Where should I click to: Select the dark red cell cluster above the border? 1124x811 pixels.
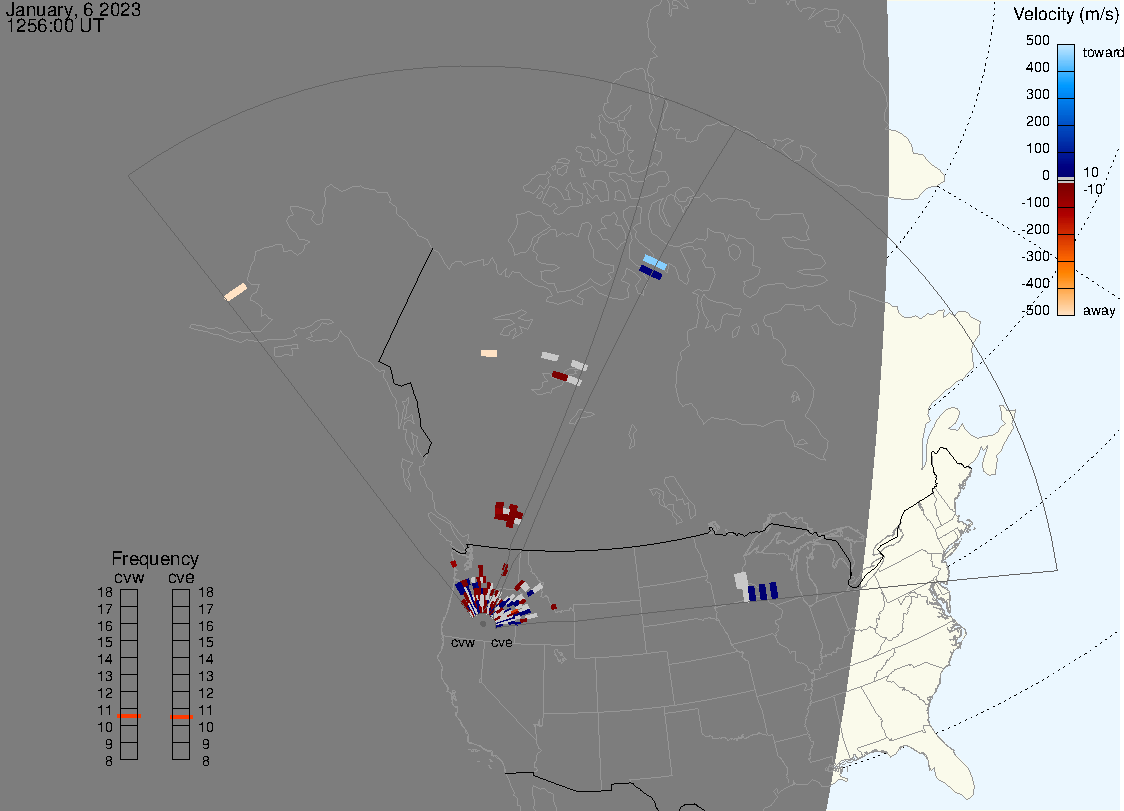click(508, 513)
